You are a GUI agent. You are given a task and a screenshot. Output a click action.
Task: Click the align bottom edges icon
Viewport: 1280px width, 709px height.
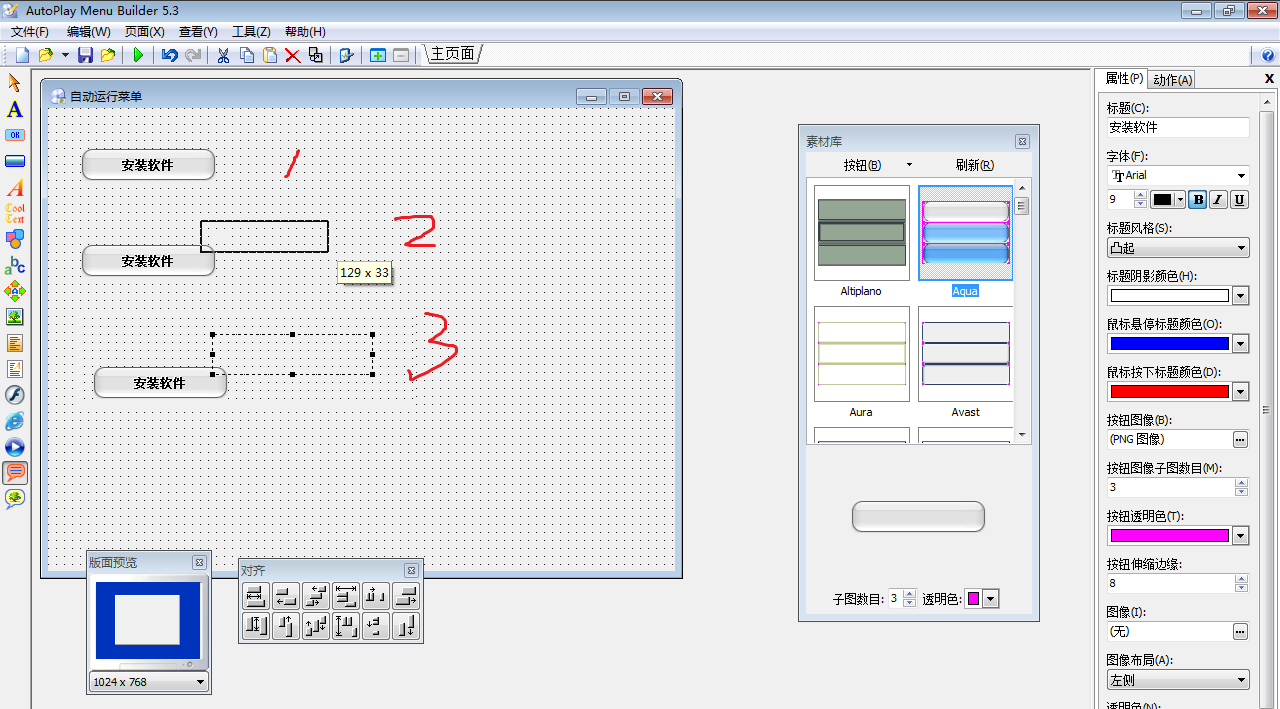tap(406, 627)
